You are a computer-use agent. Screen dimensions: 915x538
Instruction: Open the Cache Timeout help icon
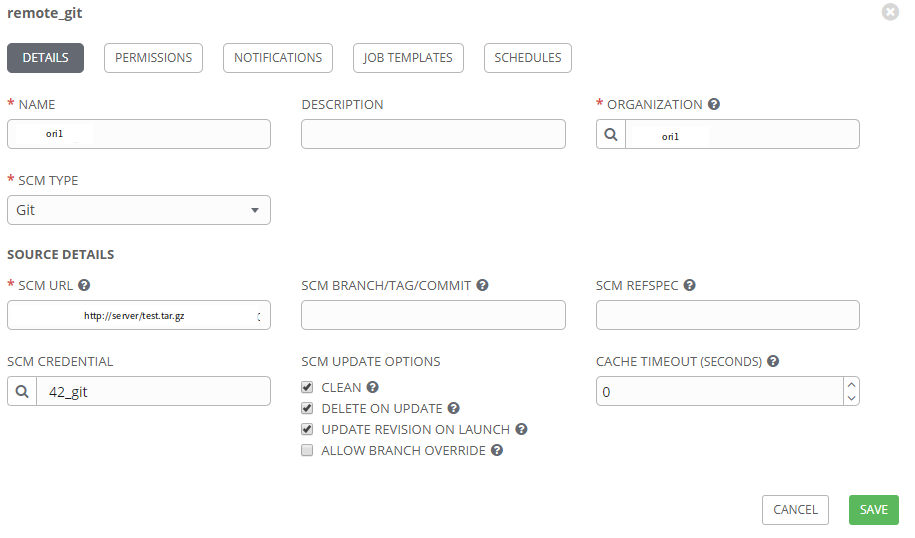point(773,361)
